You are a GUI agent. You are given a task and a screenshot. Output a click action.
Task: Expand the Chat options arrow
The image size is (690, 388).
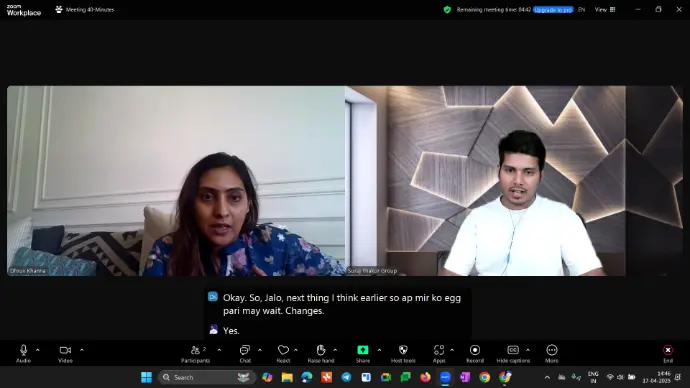260,350
